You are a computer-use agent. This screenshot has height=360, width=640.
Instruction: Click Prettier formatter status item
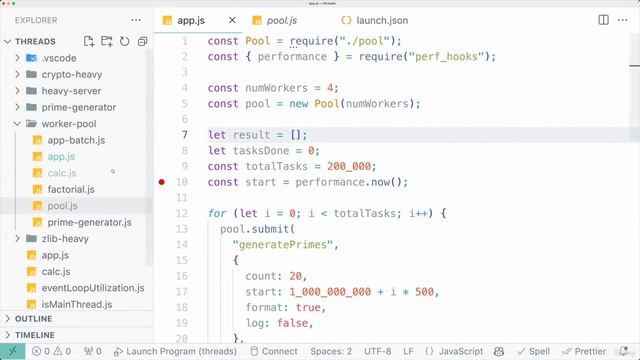tap(584, 351)
